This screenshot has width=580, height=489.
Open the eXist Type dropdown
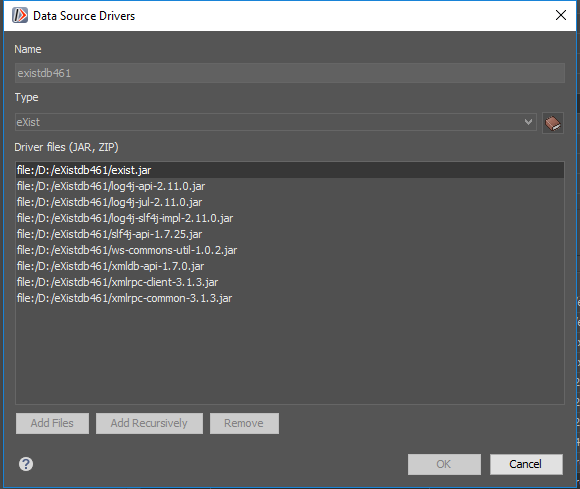pos(276,122)
